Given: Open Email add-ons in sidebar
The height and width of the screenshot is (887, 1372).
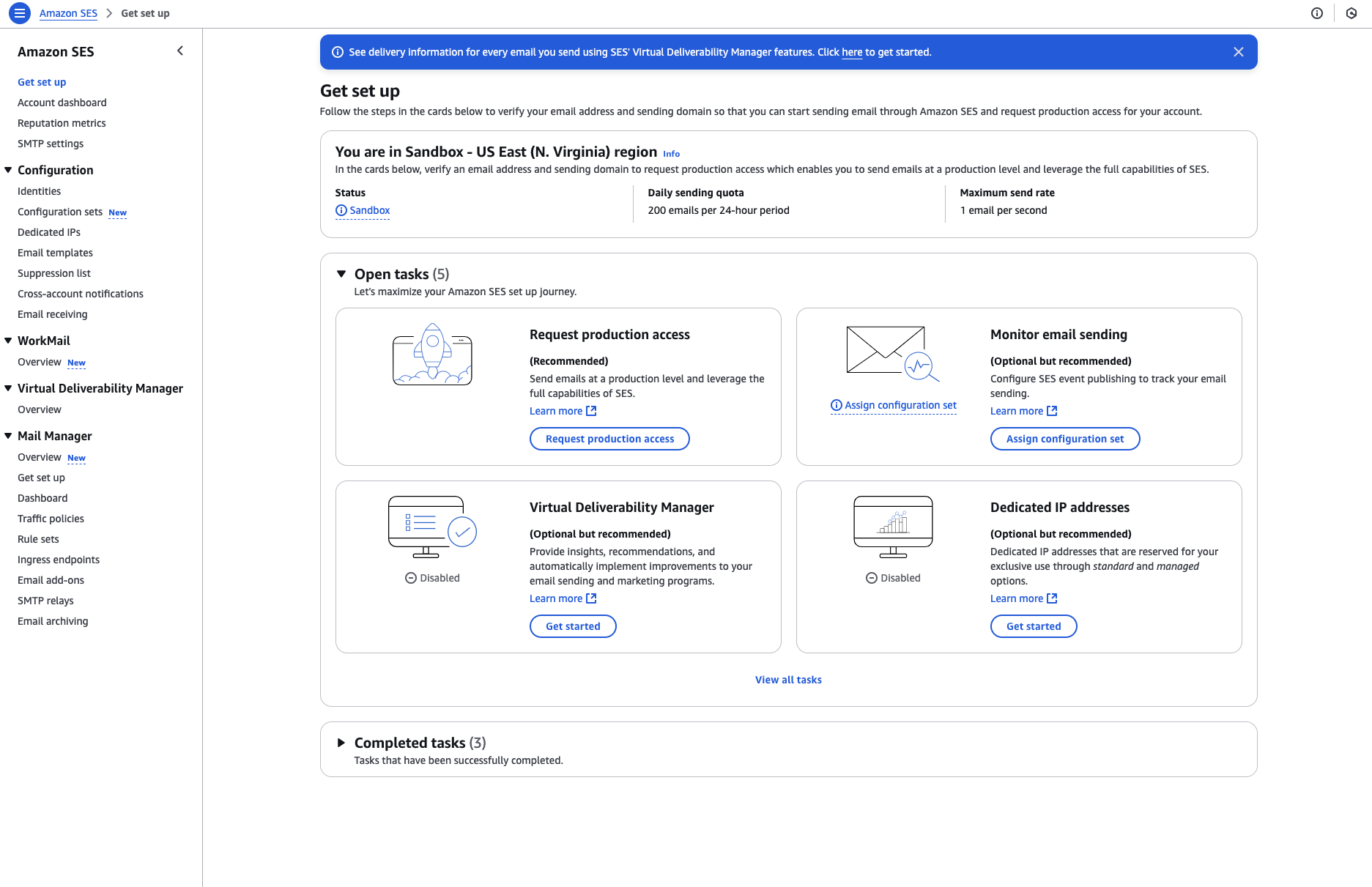Looking at the screenshot, I should [x=51, y=580].
